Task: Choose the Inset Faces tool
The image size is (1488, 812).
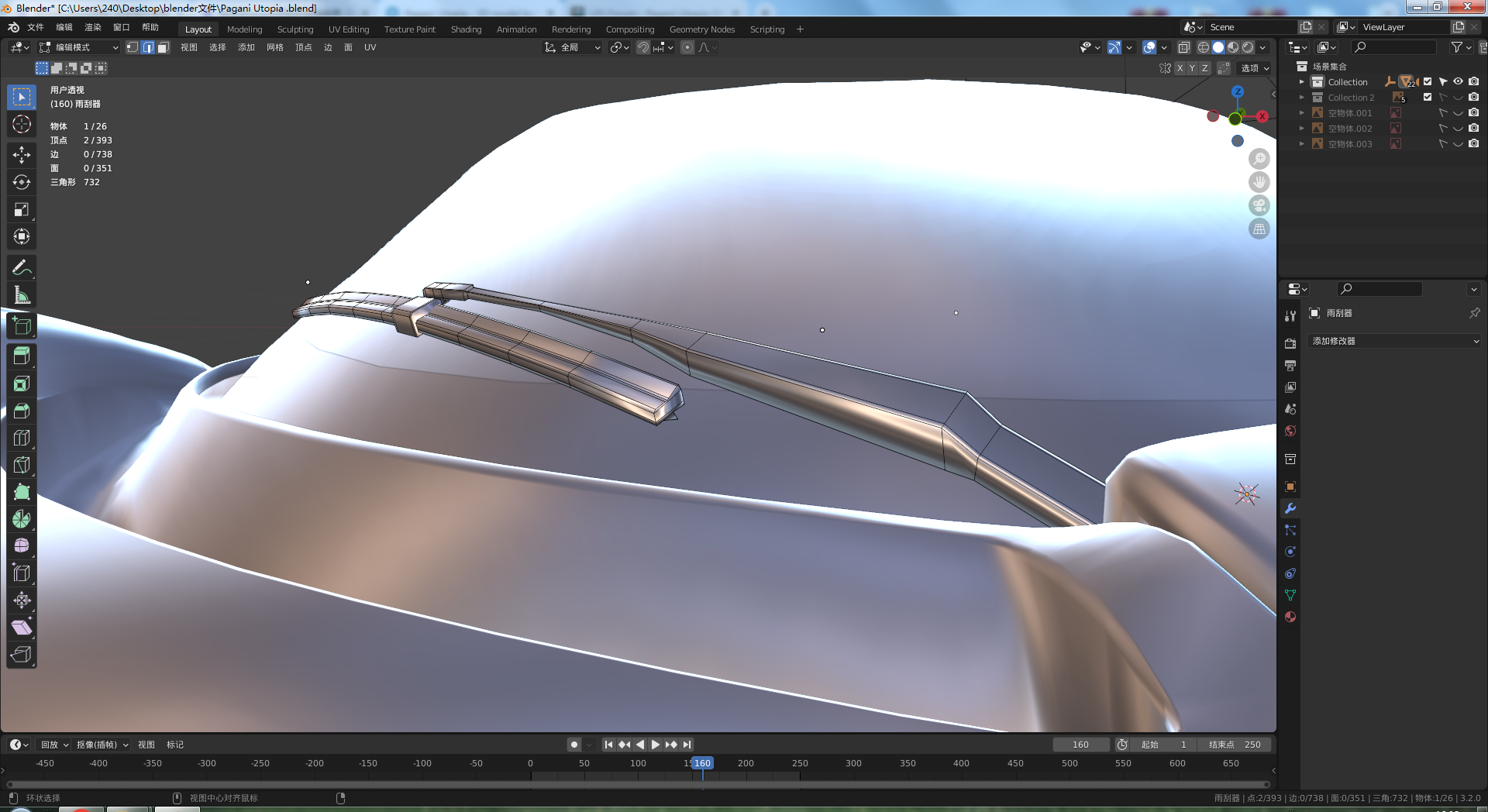Action: point(22,384)
